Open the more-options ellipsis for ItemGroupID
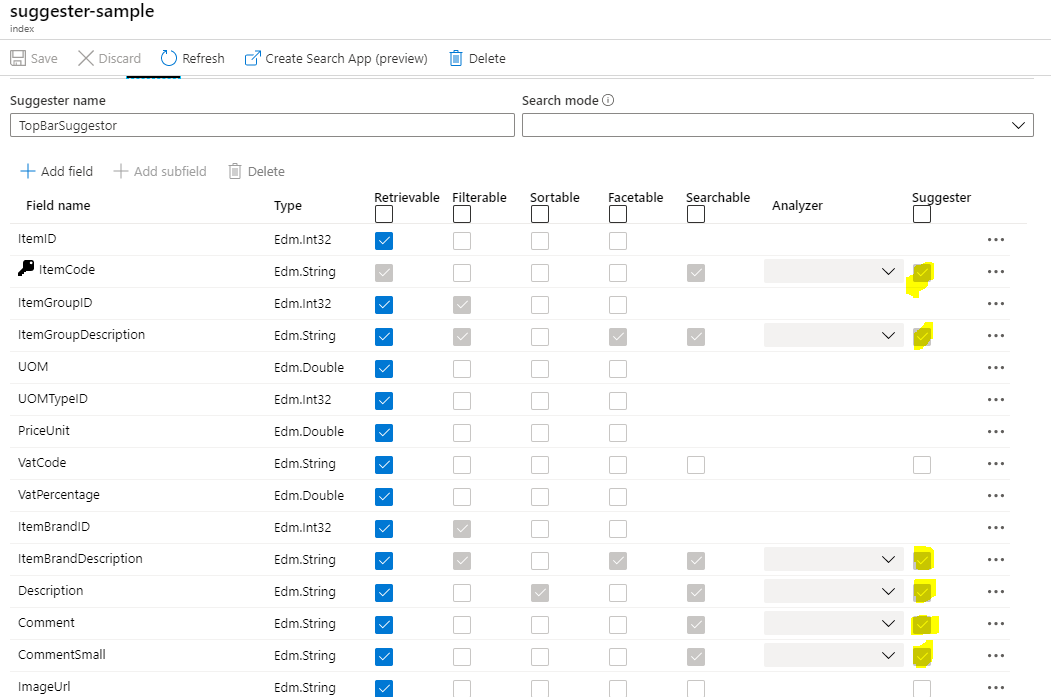Image resolution: width=1051 pixels, height=697 pixels. [x=996, y=304]
